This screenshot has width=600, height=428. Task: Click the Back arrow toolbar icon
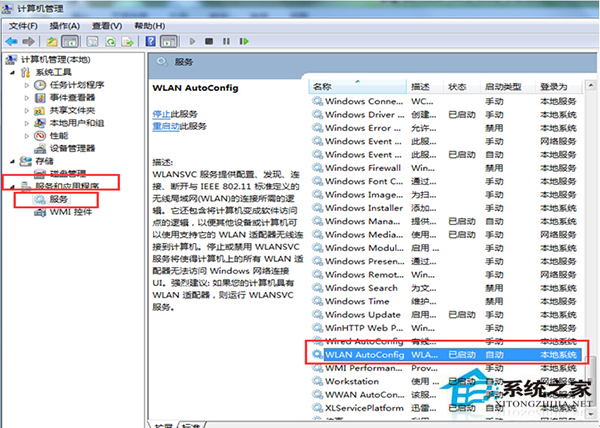click(x=11, y=41)
